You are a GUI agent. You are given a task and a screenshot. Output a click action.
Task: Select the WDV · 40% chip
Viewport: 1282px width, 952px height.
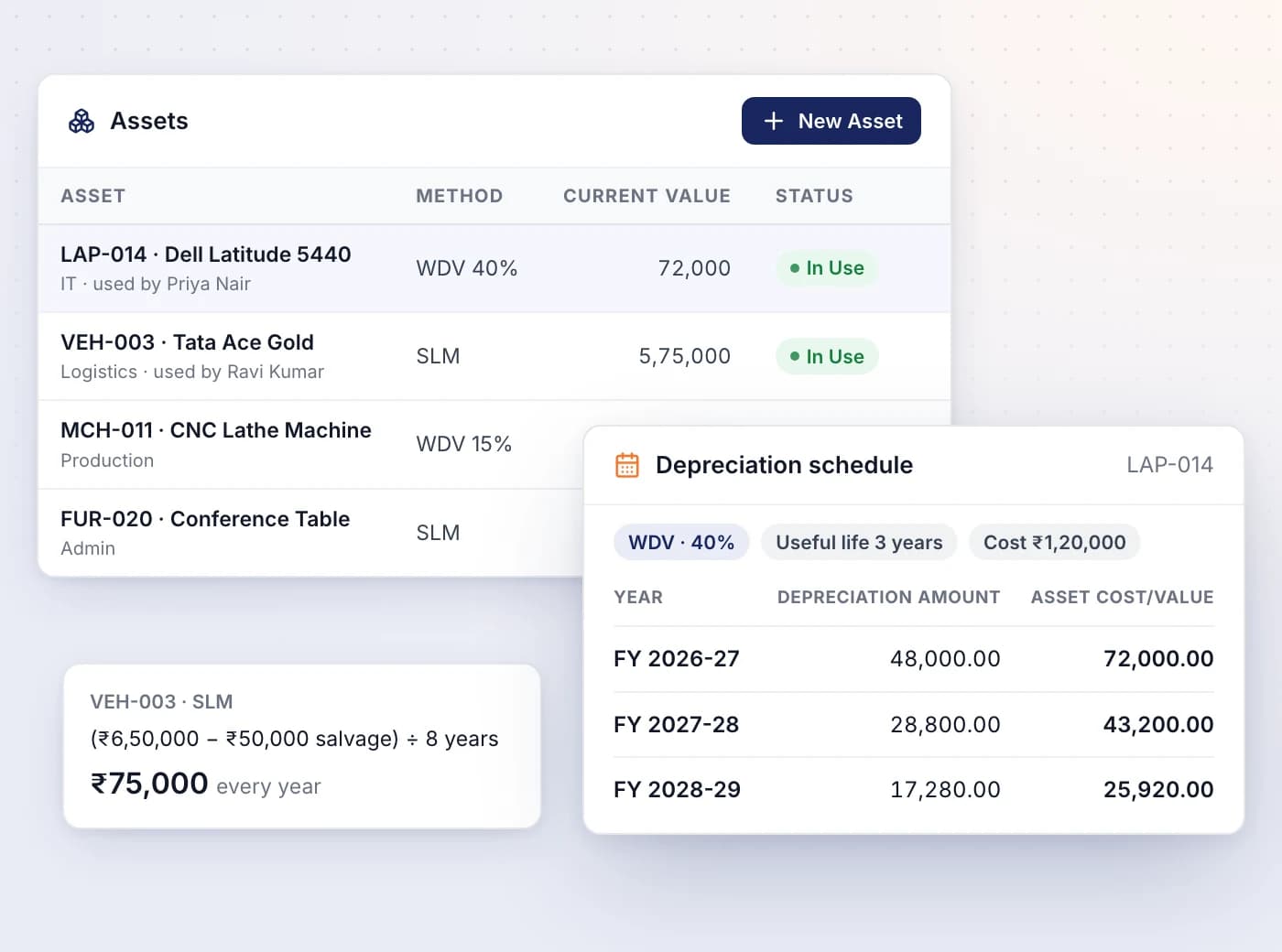coord(681,542)
